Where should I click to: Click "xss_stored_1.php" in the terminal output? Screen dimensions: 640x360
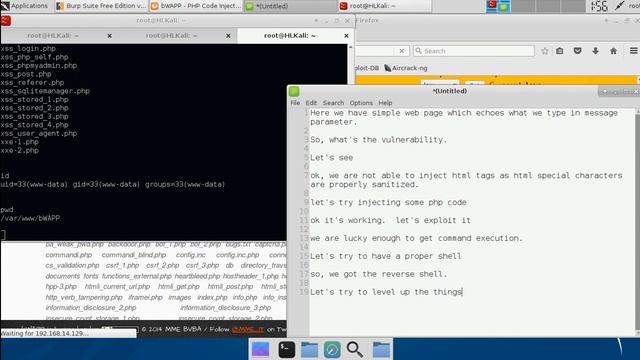click(x=34, y=100)
